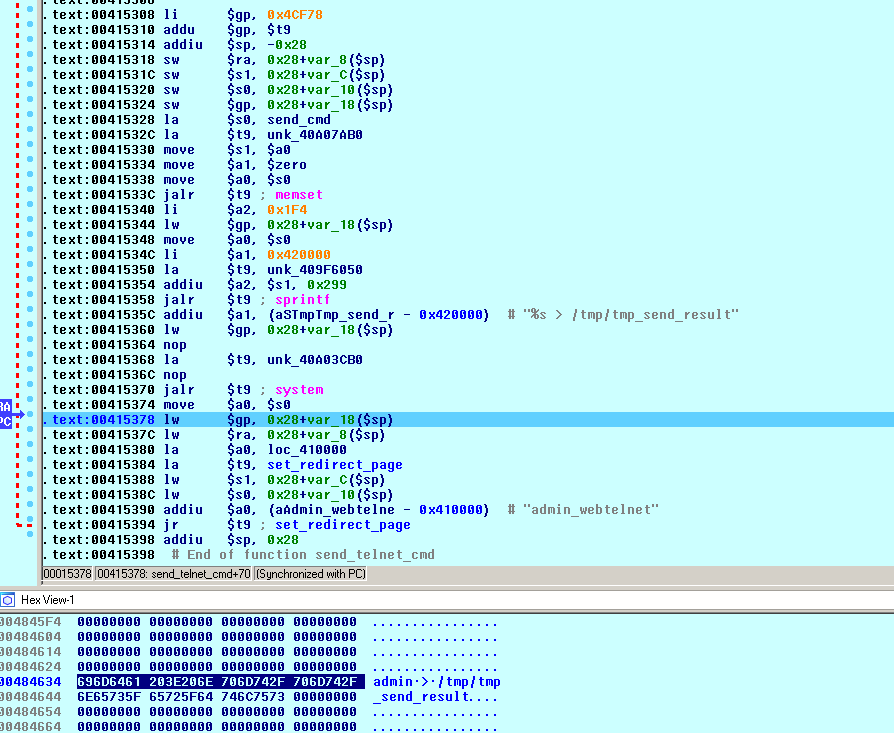Select hex word 6E65735F in row 00484644

(109, 697)
